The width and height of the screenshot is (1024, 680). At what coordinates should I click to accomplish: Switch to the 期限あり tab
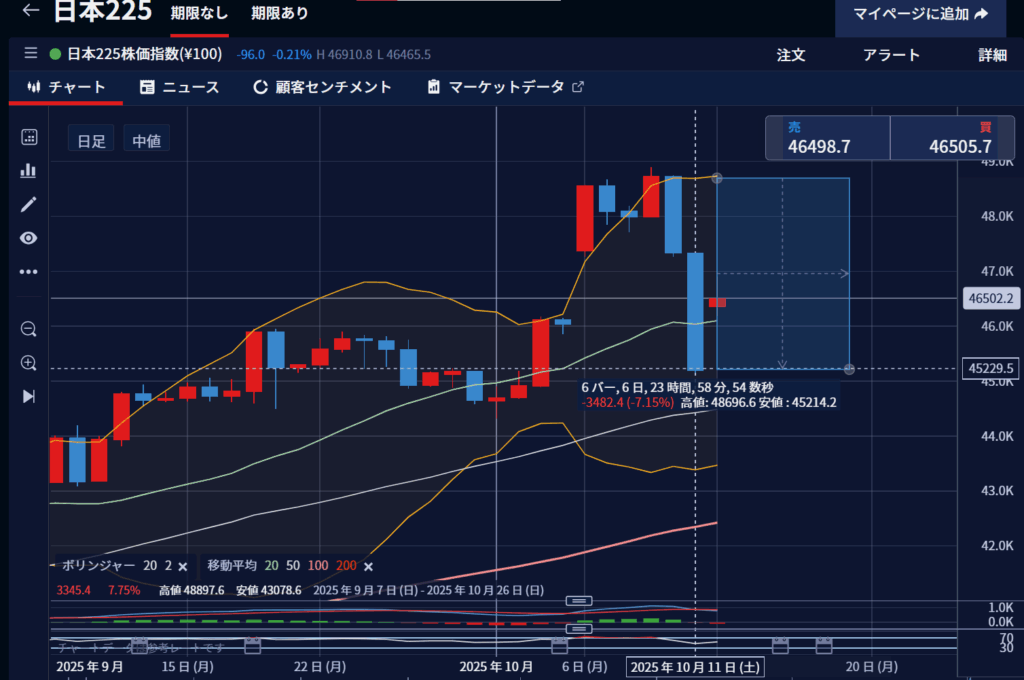[280, 13]
